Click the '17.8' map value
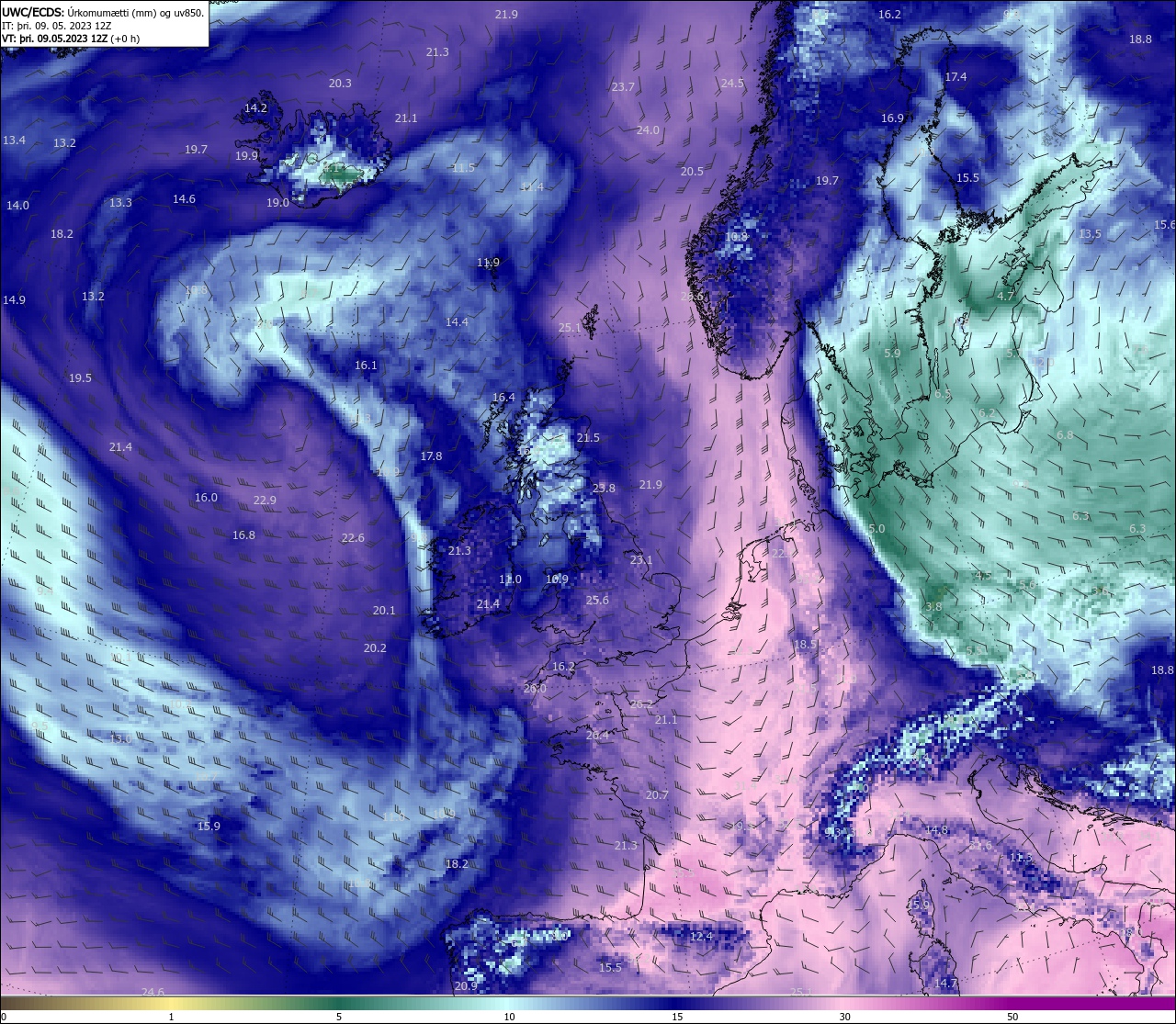The width and height of the screenshot is (1176, 1024). click(x=431, y=456)
